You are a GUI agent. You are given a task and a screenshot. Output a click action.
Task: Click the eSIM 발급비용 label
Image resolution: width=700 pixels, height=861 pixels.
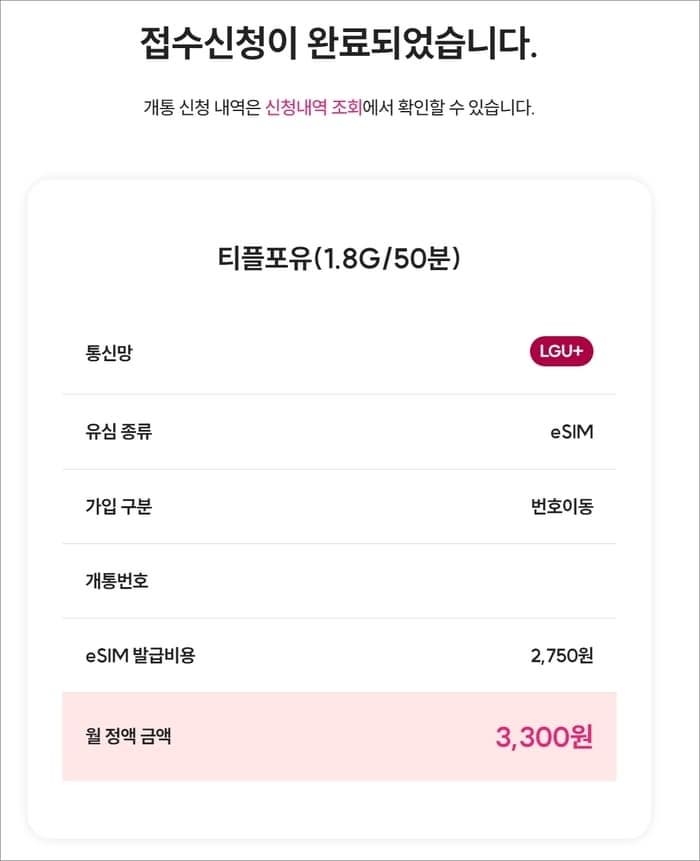click(141, 655)
